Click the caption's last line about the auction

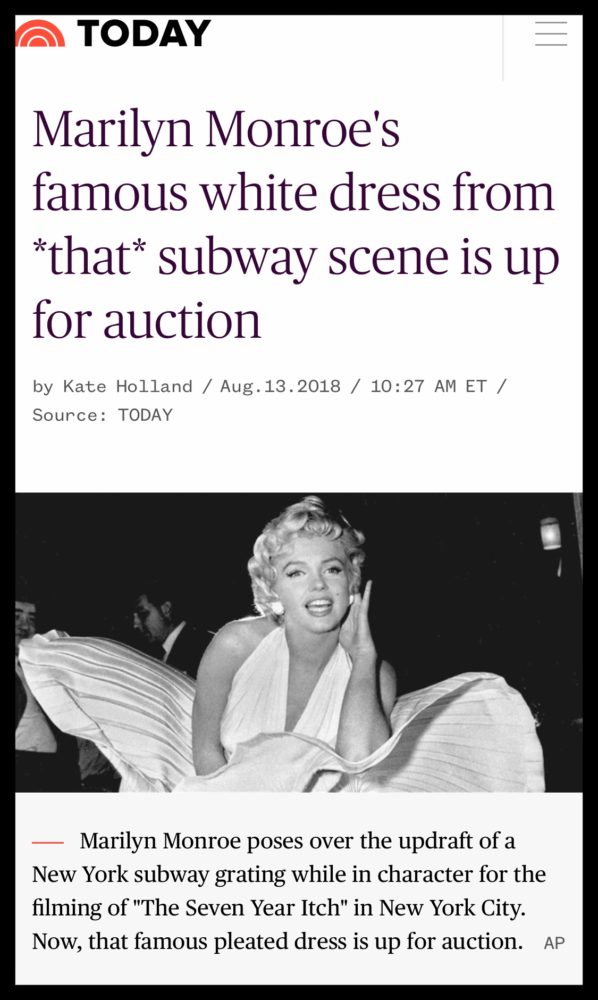(277, 941)
